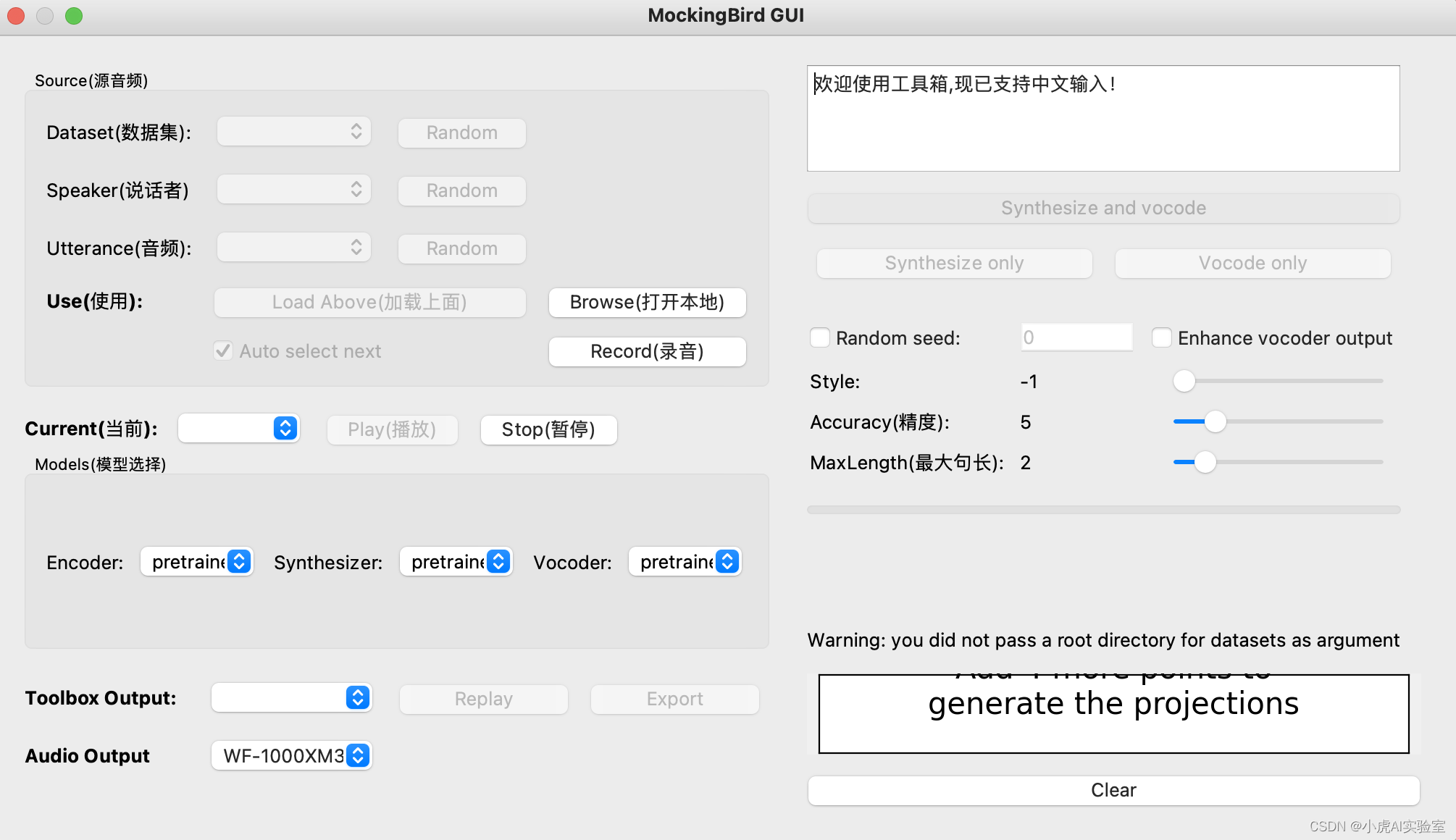Click the Synthesize and vocode button
This screenshot has width=1456, height=840.
click(1103, 208)
